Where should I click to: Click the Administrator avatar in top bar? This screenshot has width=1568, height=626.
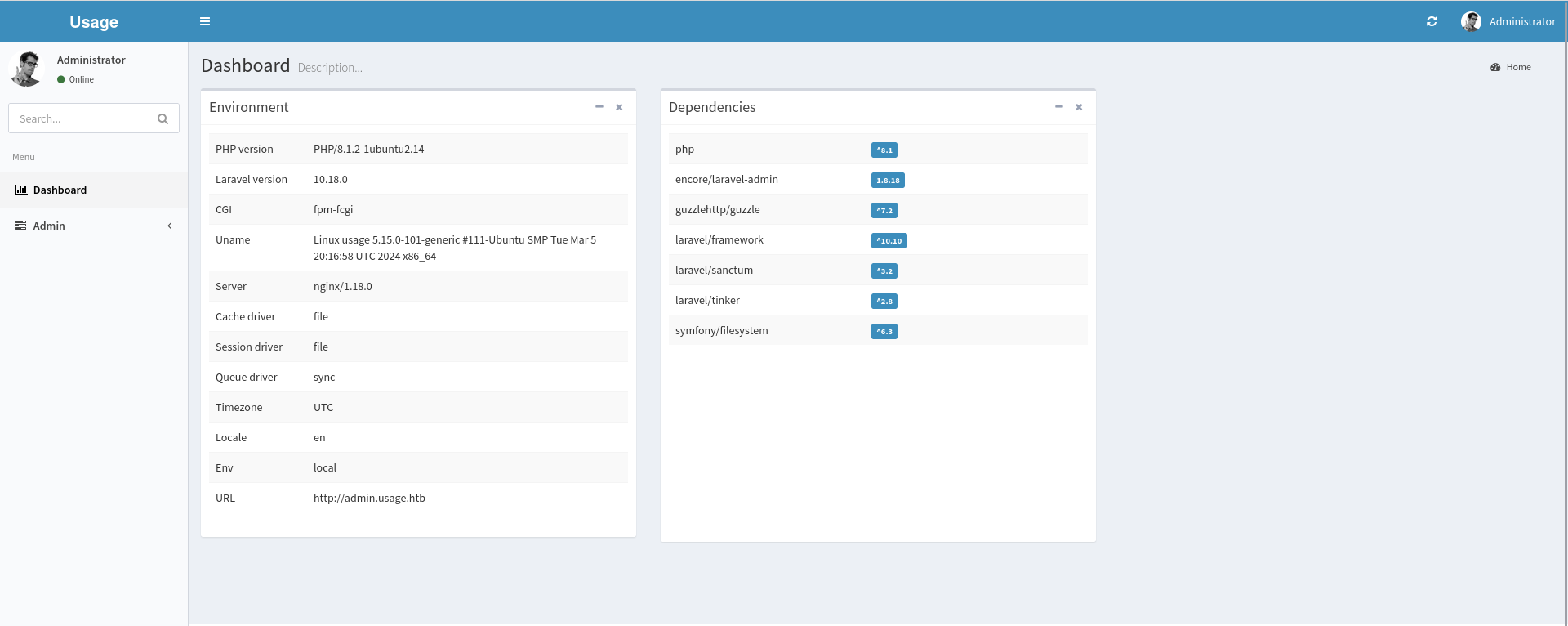pos(1471,21)
